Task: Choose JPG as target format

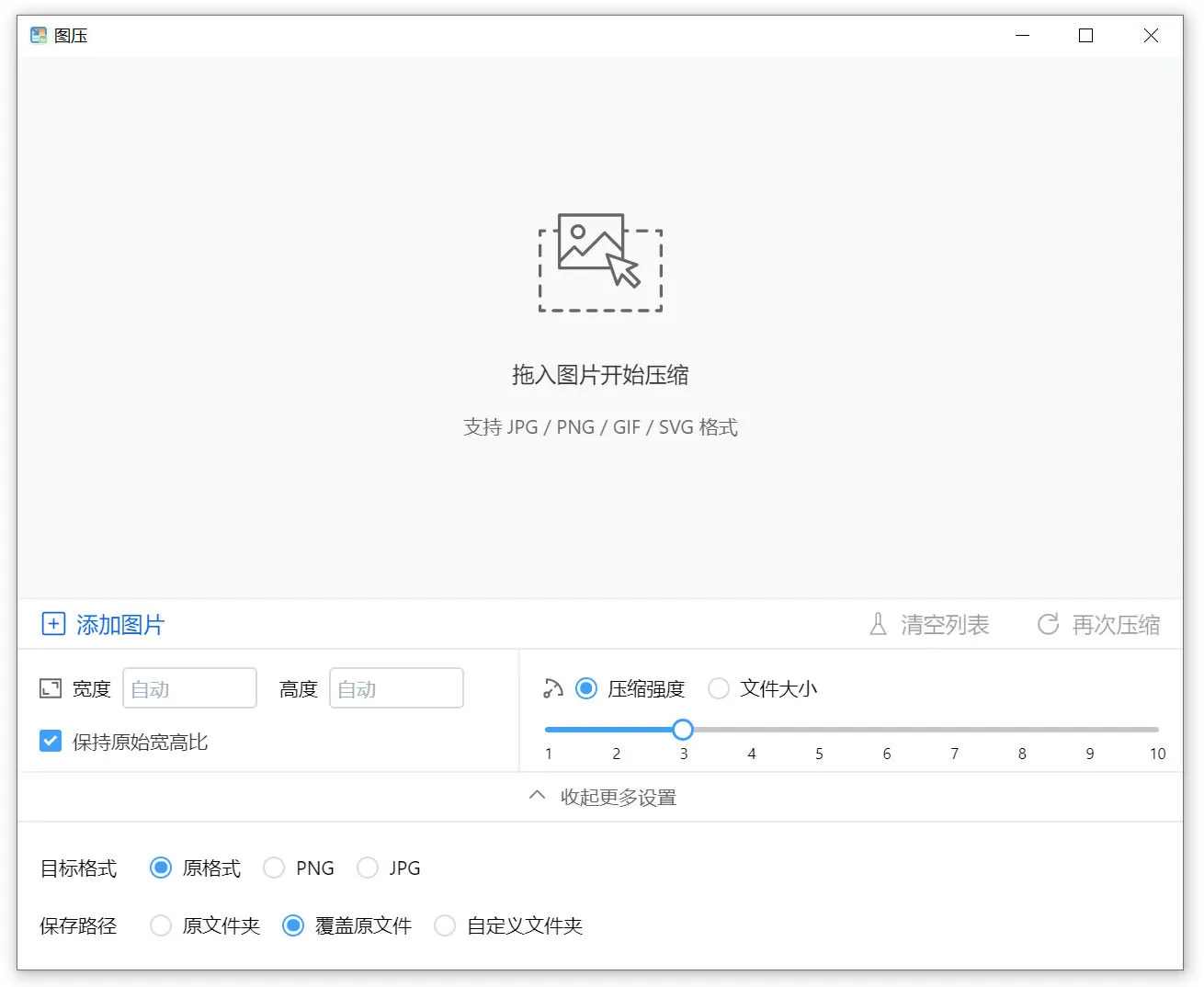Action: [368, 868]
